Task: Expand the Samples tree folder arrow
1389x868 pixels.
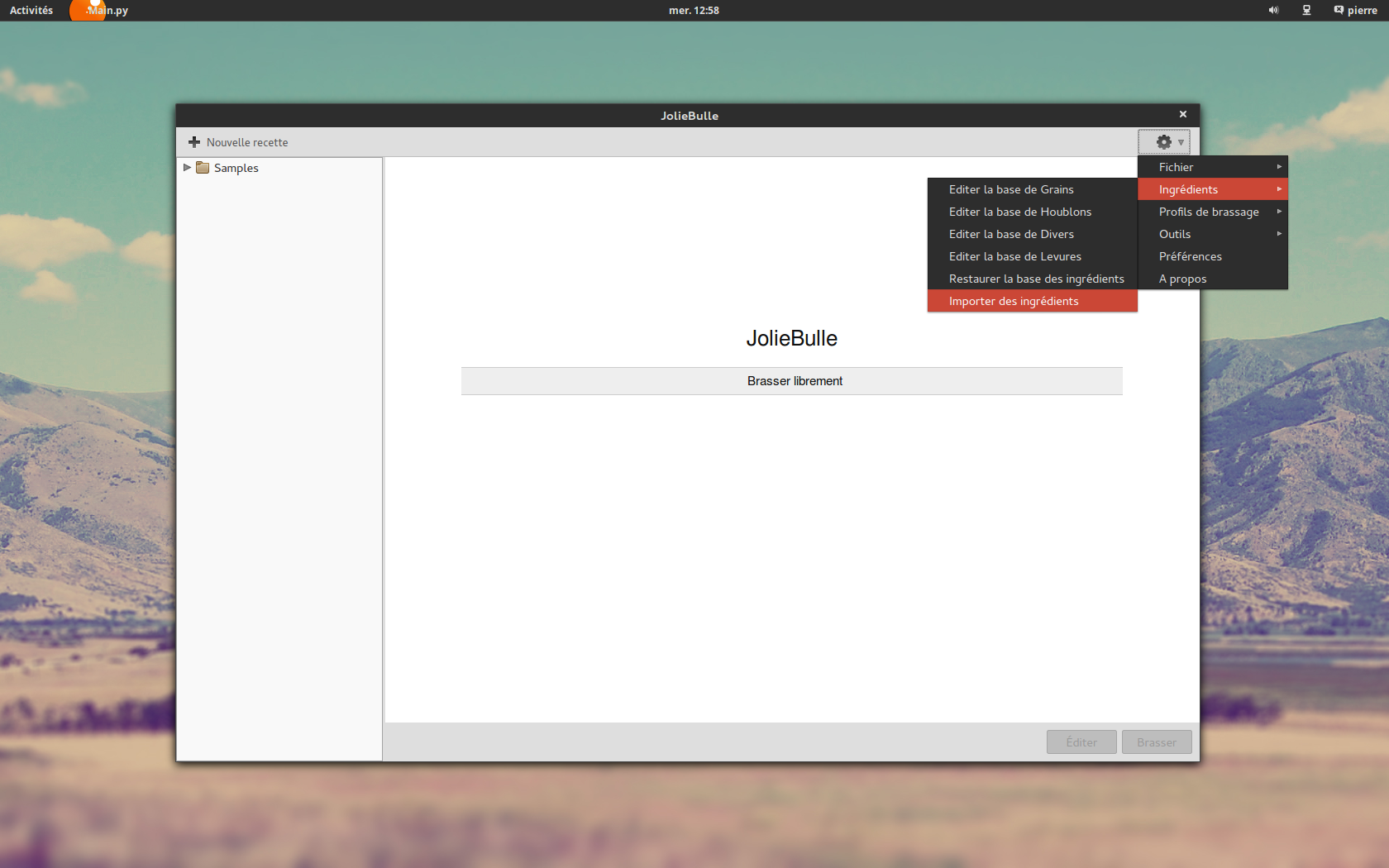Action: [187, 168]
